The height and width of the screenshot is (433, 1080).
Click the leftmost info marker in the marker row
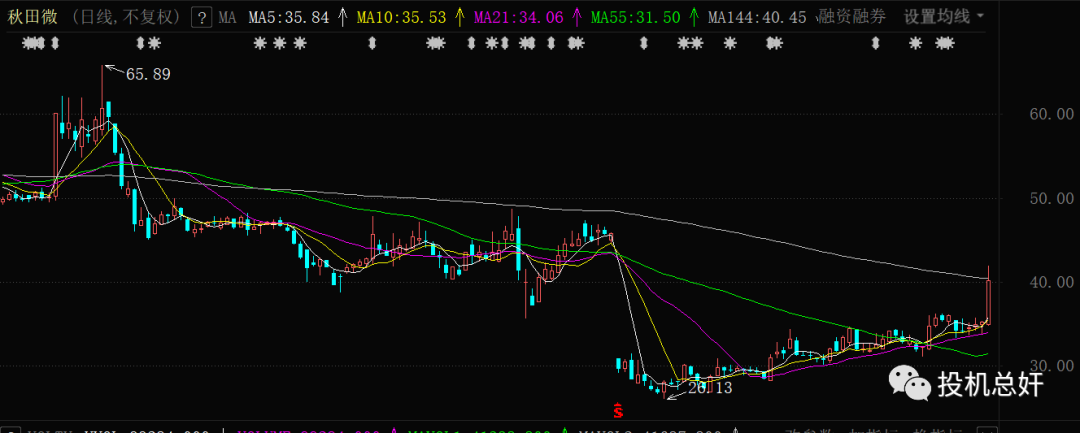click(x=33, y=43)
